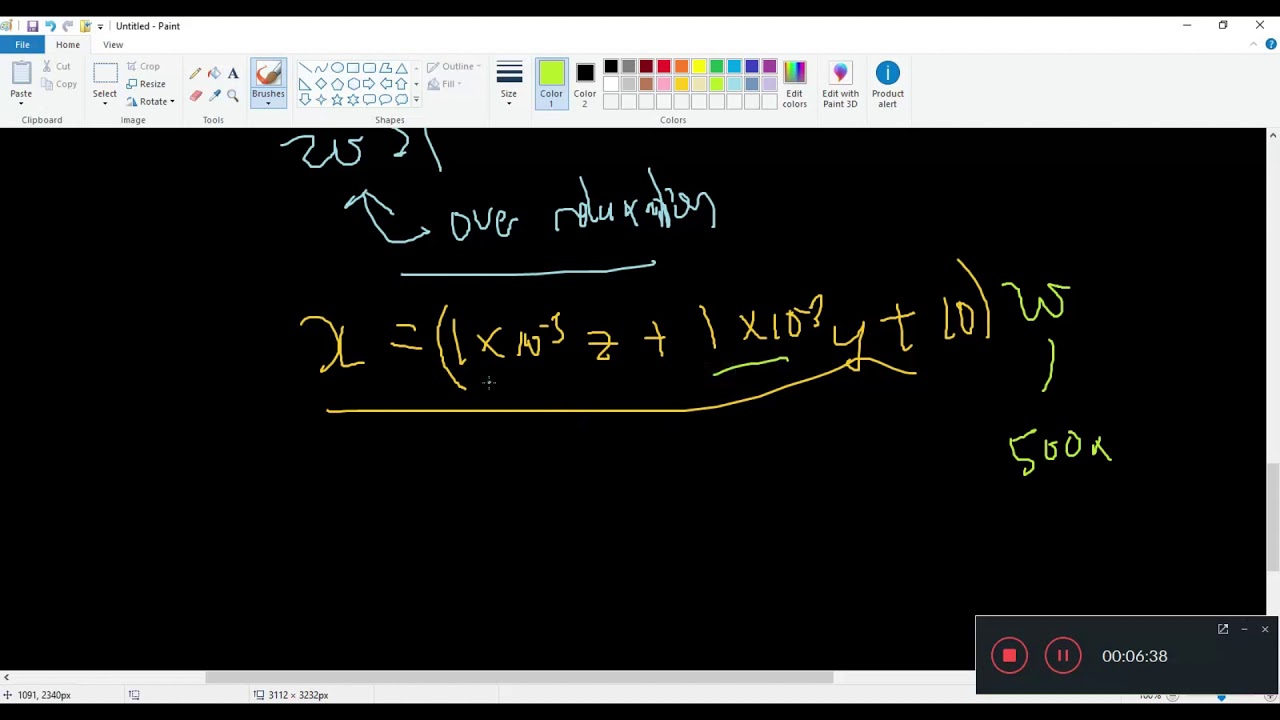Open the Select dropdown arrow

click(105, 103)
